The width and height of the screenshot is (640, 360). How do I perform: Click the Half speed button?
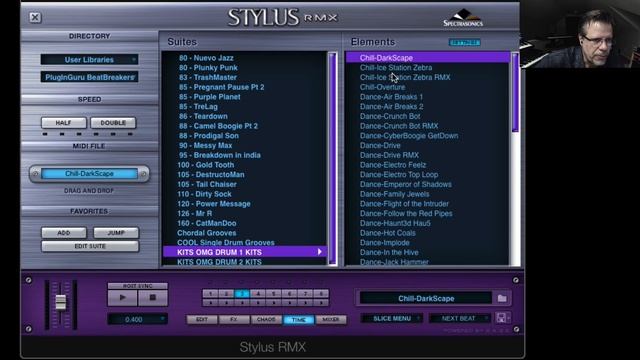(x=64, y=123)
